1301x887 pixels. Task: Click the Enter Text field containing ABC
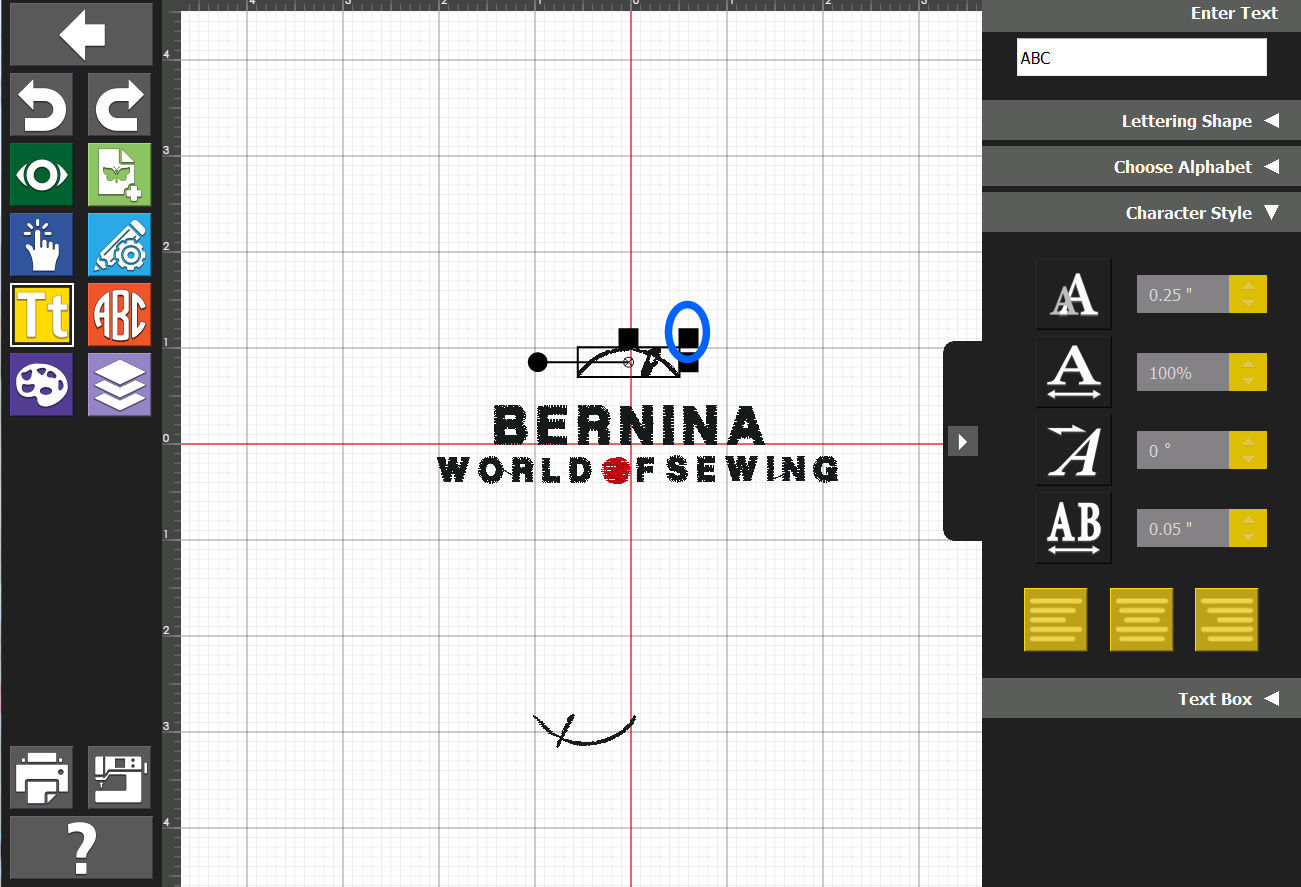[x=1141, y=58]
